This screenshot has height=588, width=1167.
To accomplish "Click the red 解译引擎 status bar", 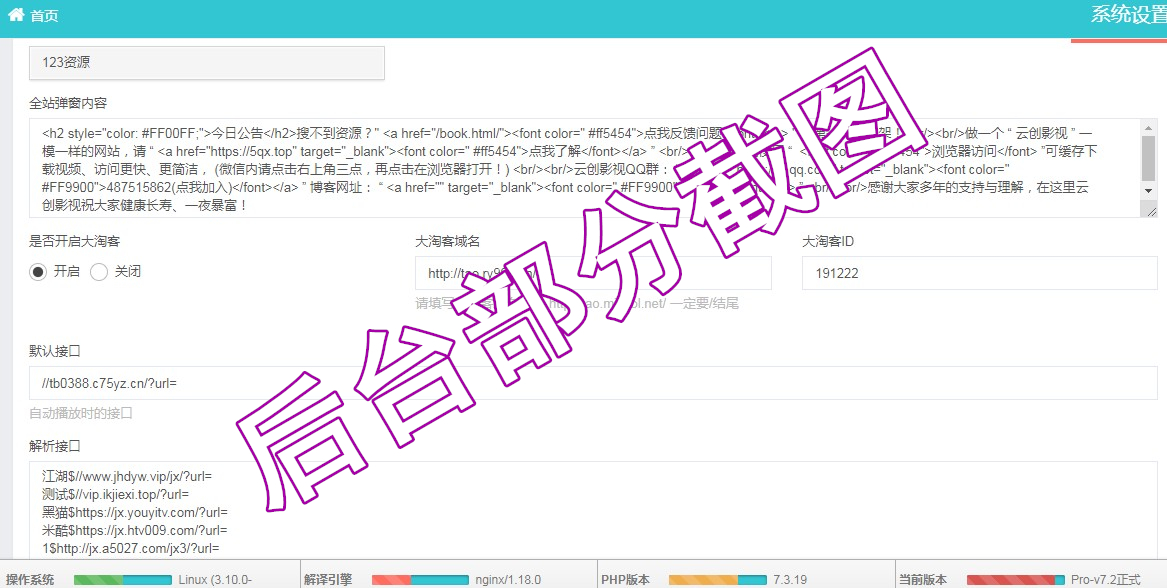I will point(419,580).
